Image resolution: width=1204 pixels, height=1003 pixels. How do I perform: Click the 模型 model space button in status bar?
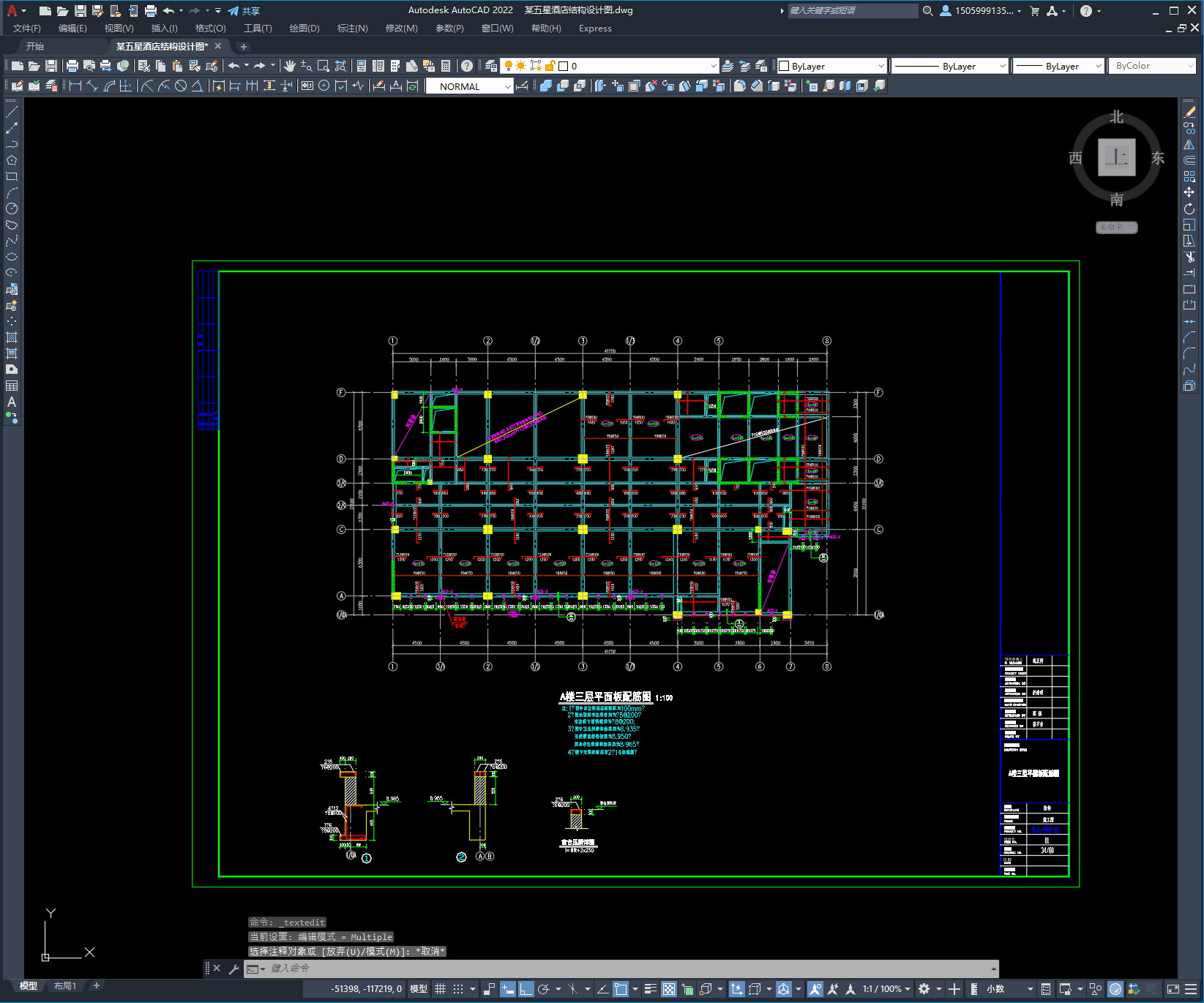pyautogui.click(x=419, y=989)
